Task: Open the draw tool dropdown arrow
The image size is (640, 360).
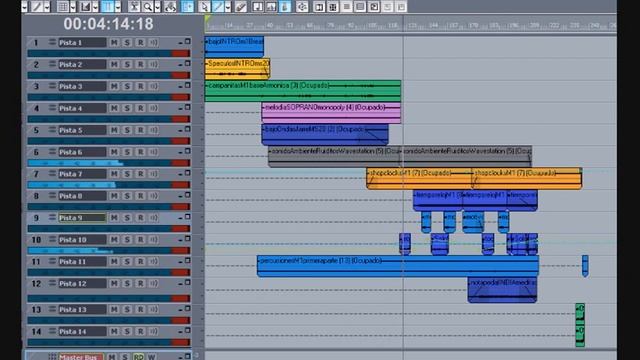Action: [x=47, y=7]
